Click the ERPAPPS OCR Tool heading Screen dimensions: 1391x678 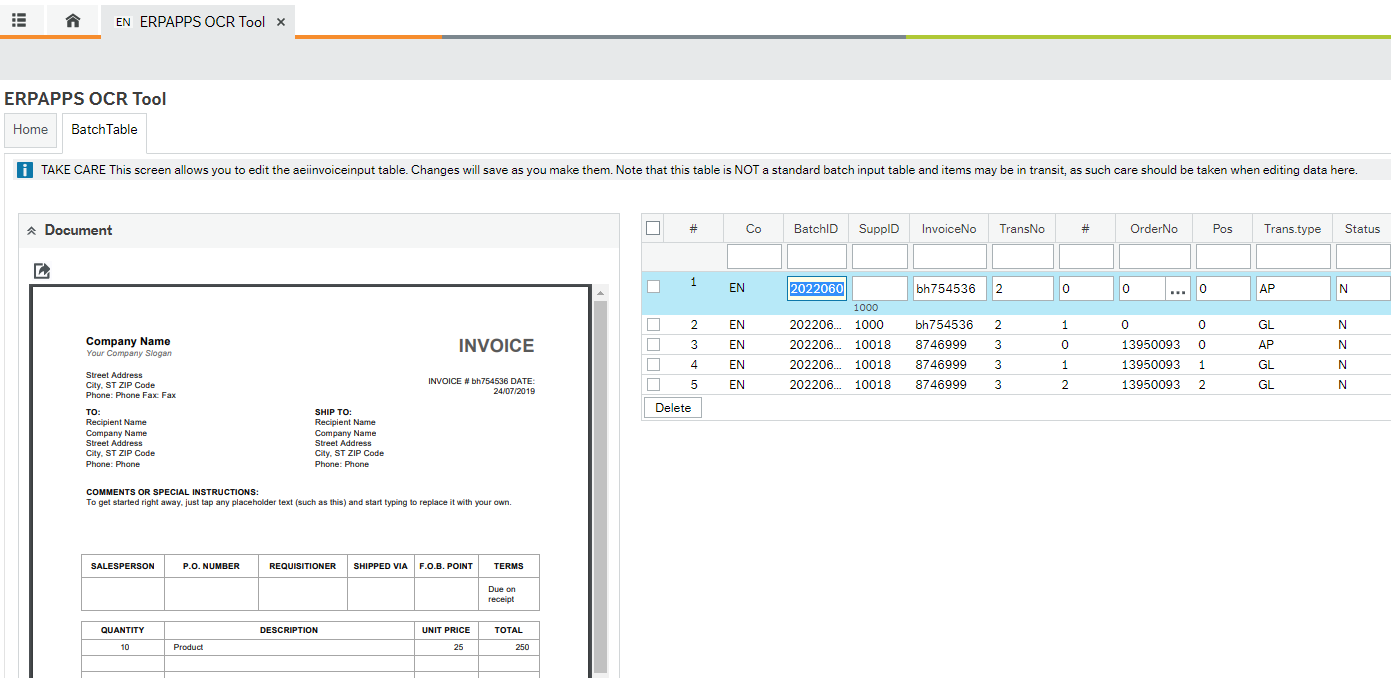point(86,98)
